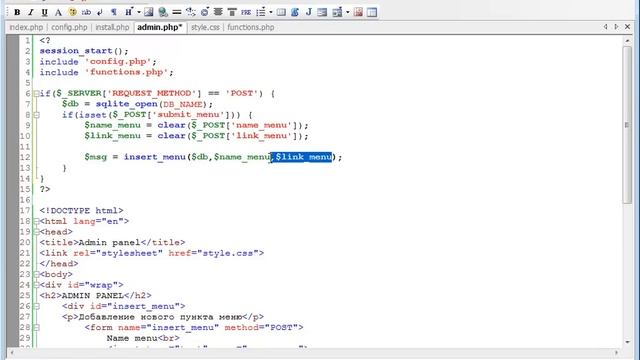The image size is (640, 360).
Task: Switch to the functions.php tab
Action: 251,27
